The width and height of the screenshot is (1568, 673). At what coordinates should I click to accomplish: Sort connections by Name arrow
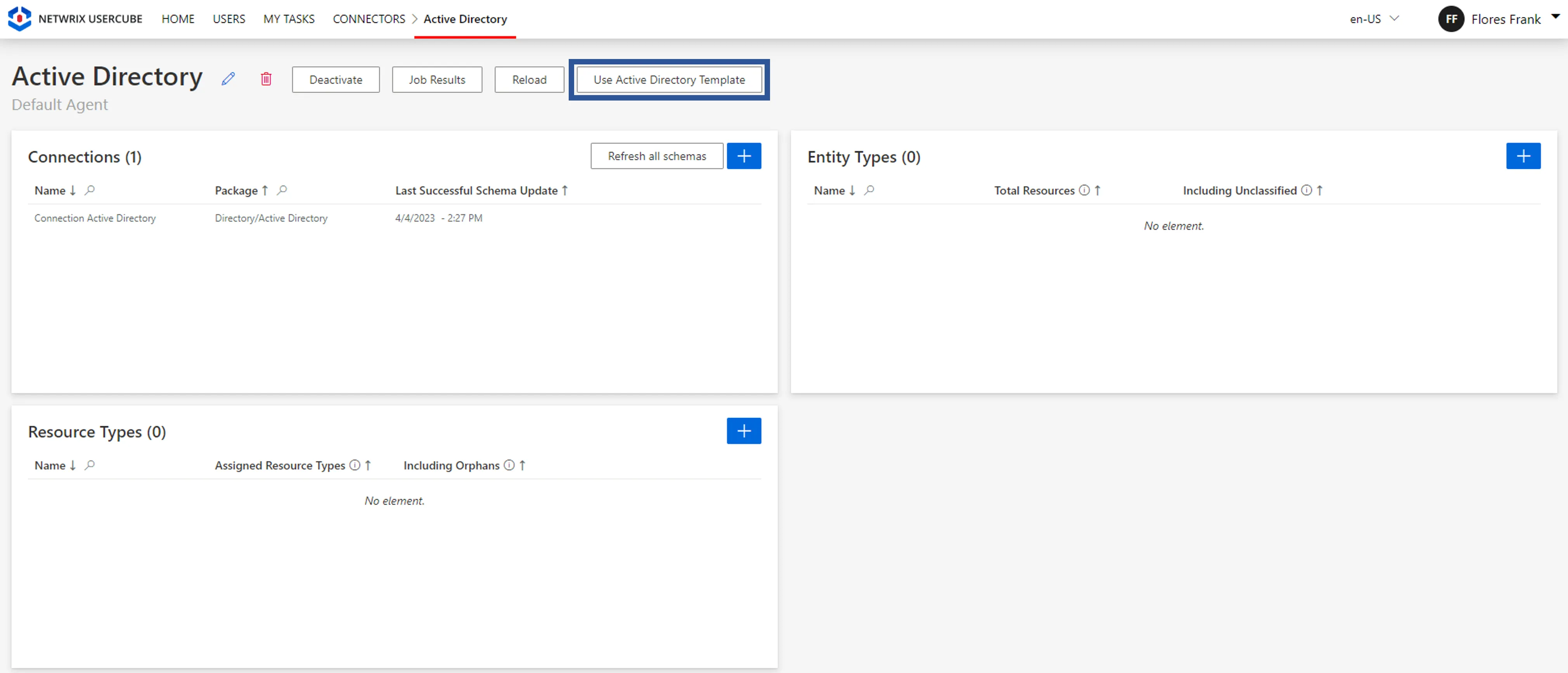point(73,191)
